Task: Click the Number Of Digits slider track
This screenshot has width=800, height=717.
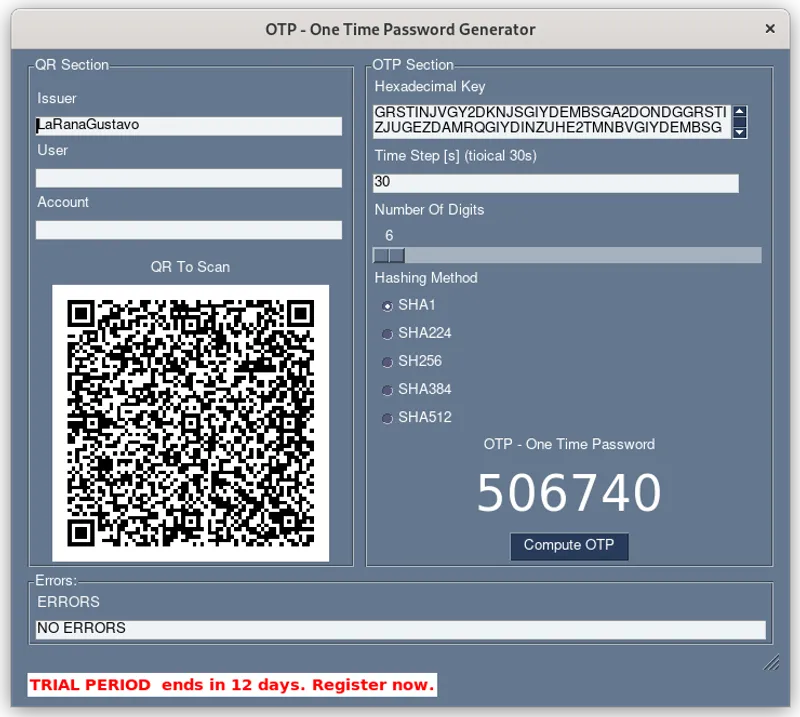Action: (567, 255)
